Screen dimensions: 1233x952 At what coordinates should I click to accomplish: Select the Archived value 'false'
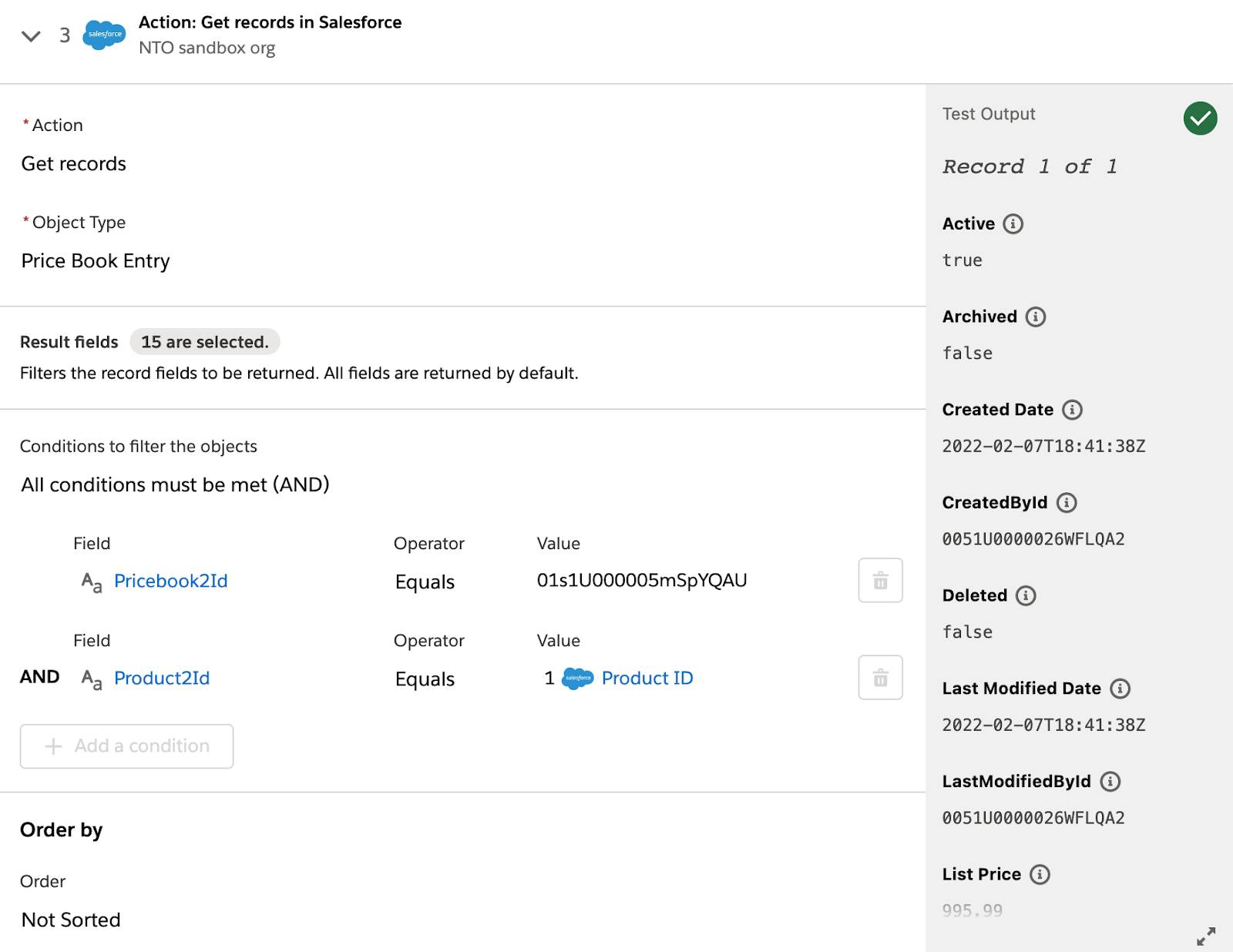[x=967, y=354]
